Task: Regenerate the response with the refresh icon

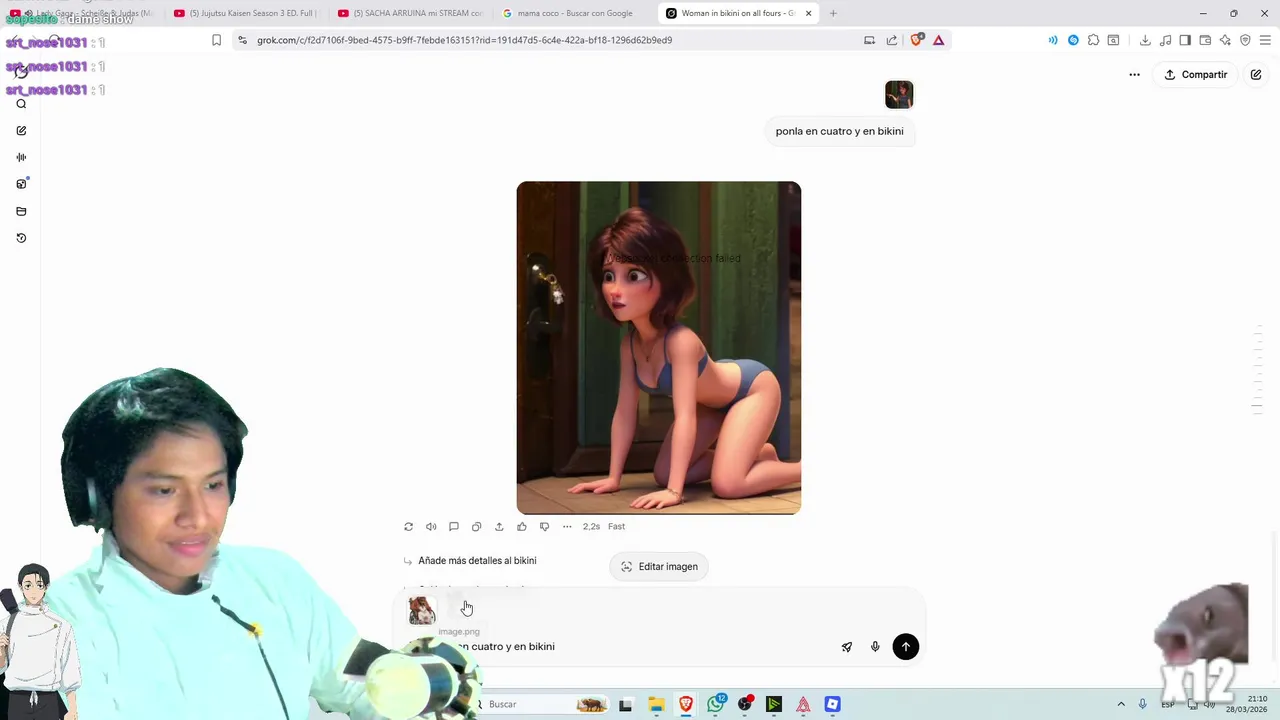Action: (408, 527)
